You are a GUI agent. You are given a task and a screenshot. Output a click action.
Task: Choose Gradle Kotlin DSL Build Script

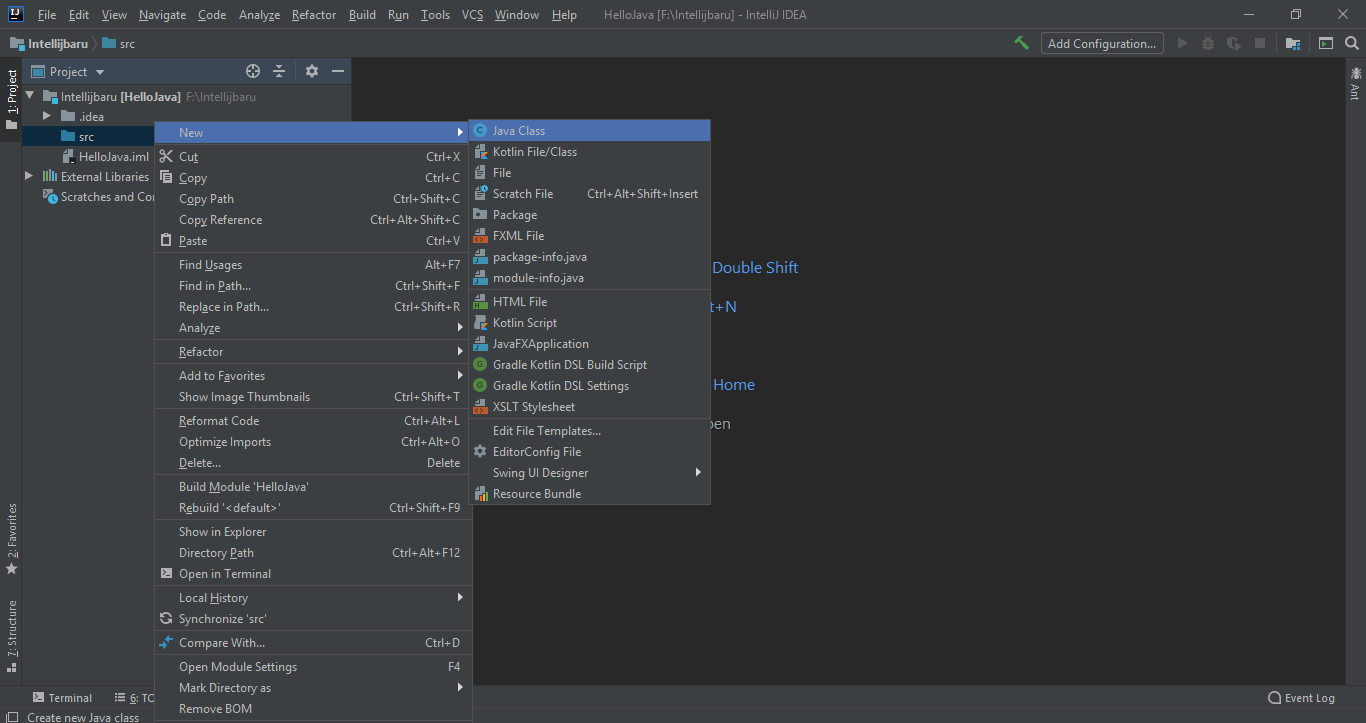pos(590,365)
